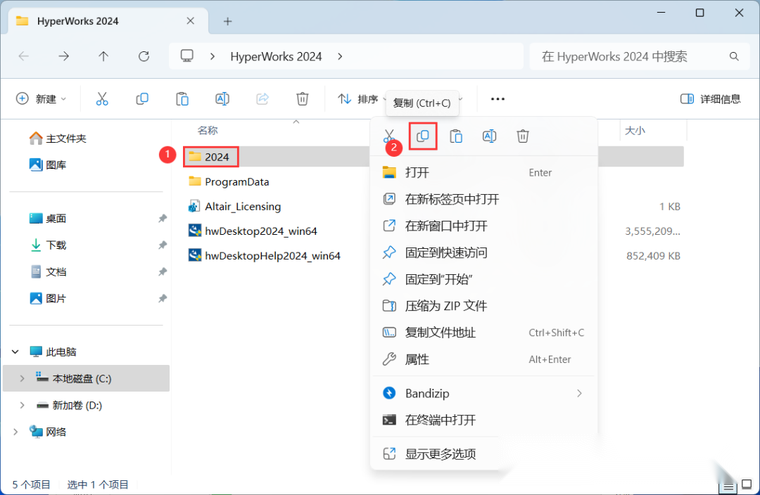
Task: Expand the 本地磁盘 (C:) drive node
Action: [22, 379]
